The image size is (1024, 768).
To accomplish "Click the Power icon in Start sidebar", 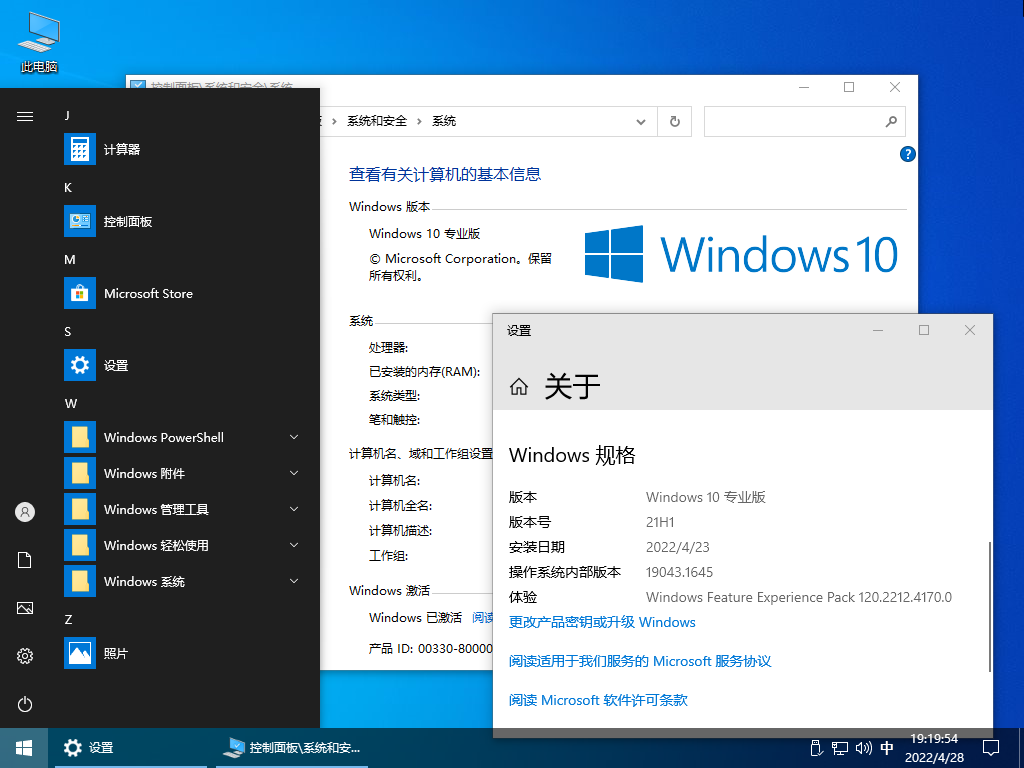I will tap(25, 704).
